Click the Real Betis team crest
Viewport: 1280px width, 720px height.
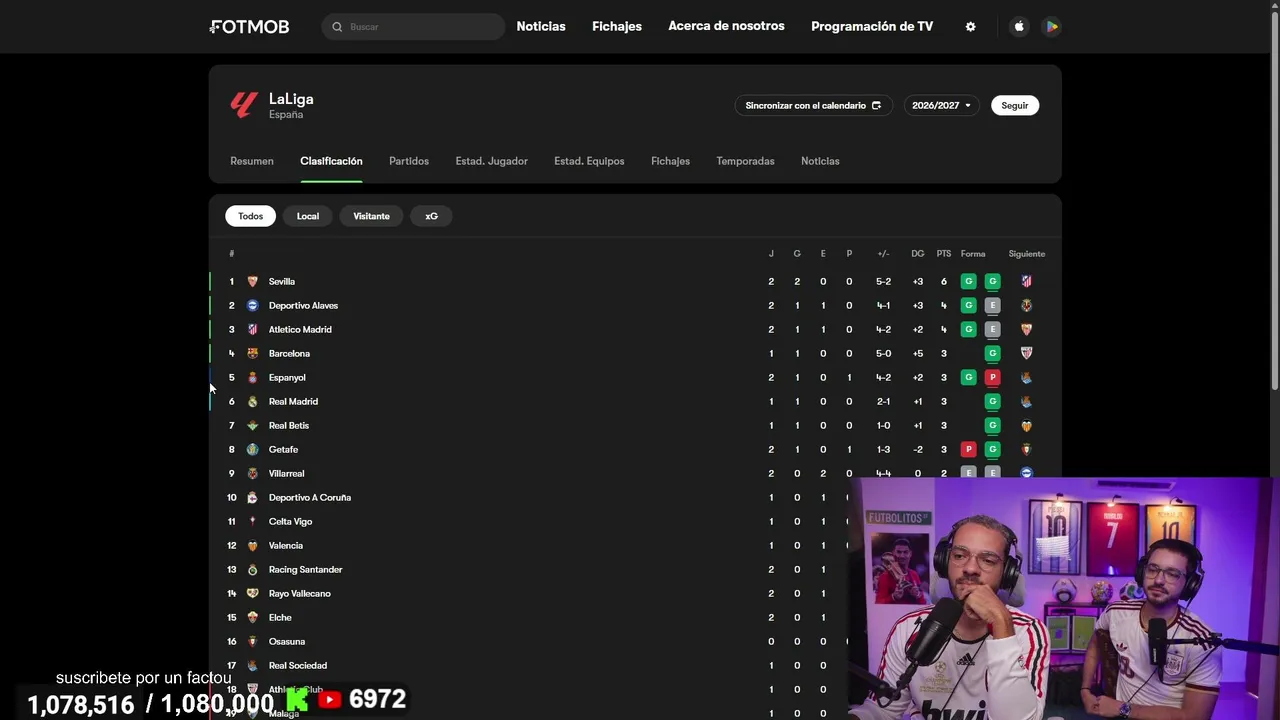(x=252, y=425)
